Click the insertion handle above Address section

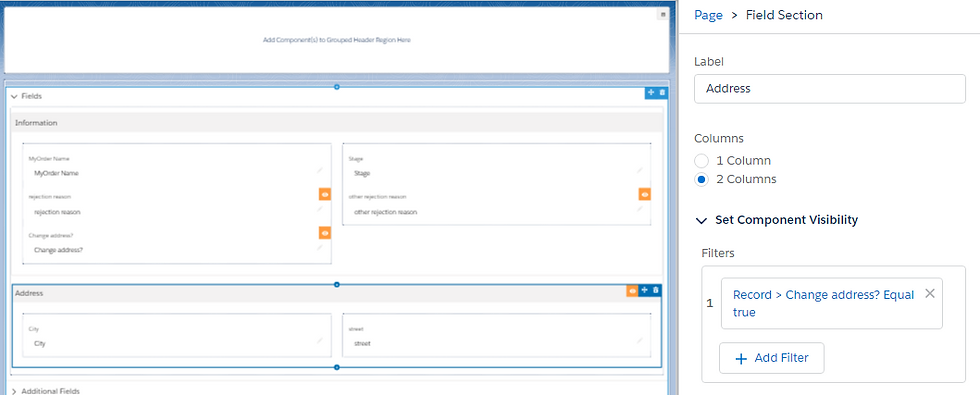pyautogui.click(x=337, y=284)
